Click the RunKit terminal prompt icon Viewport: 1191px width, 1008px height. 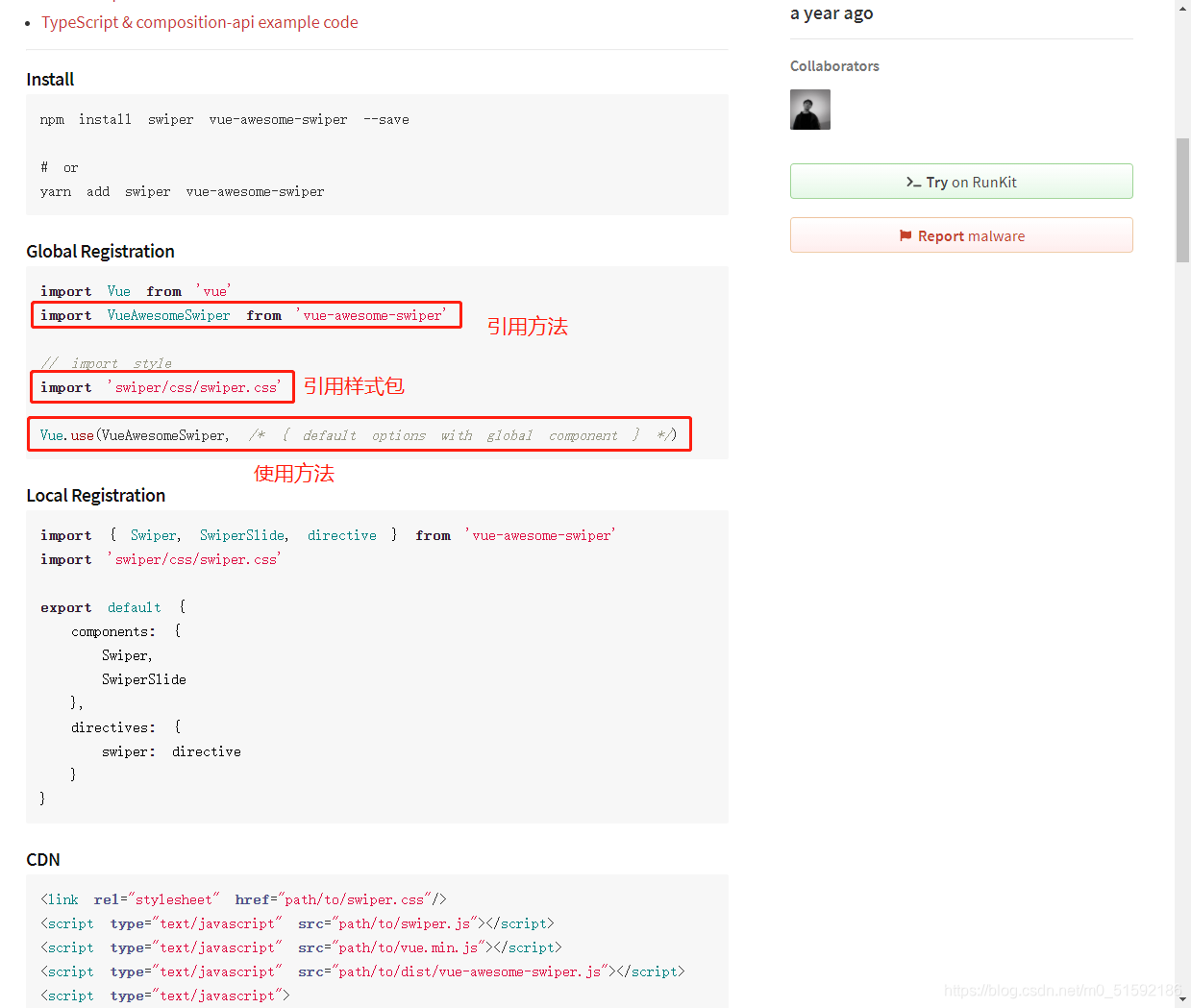point(913,182)
